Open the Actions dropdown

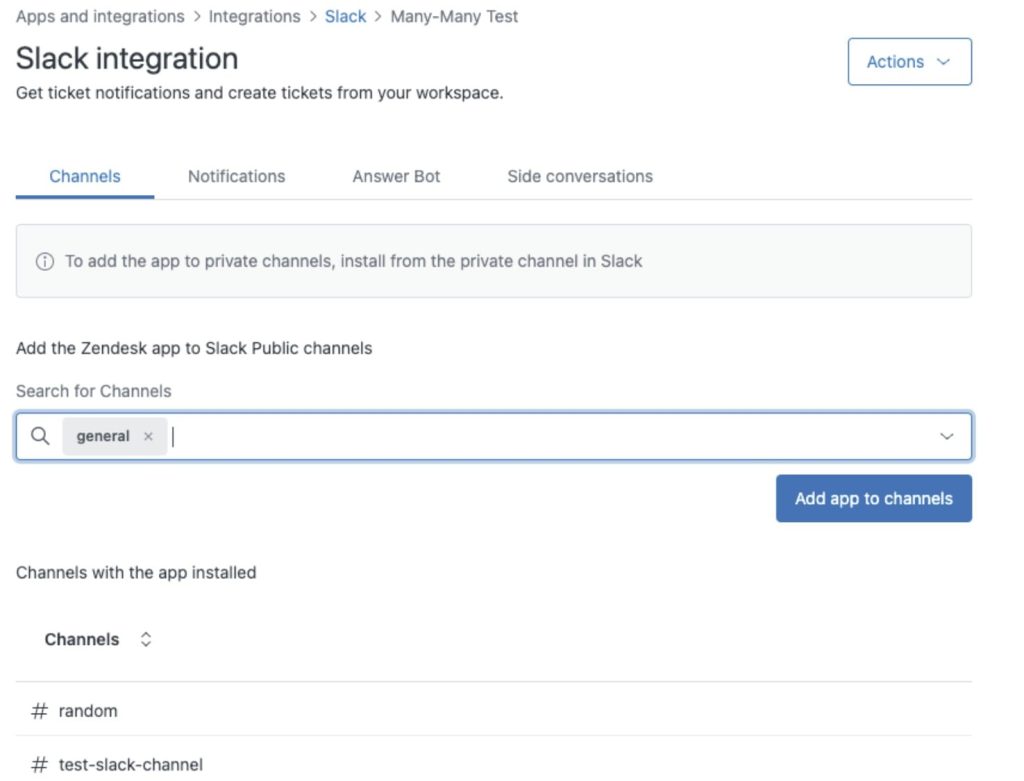click(x=909, y=61)
